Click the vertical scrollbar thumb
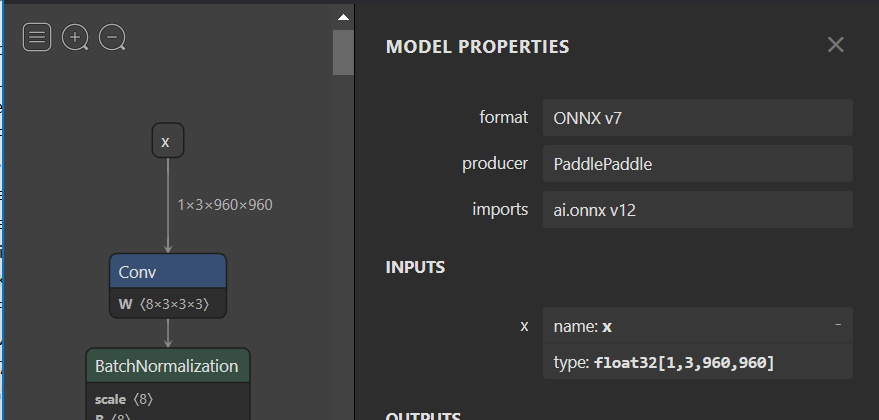Screen dimensions: 879x420 [x=343, y=52]
